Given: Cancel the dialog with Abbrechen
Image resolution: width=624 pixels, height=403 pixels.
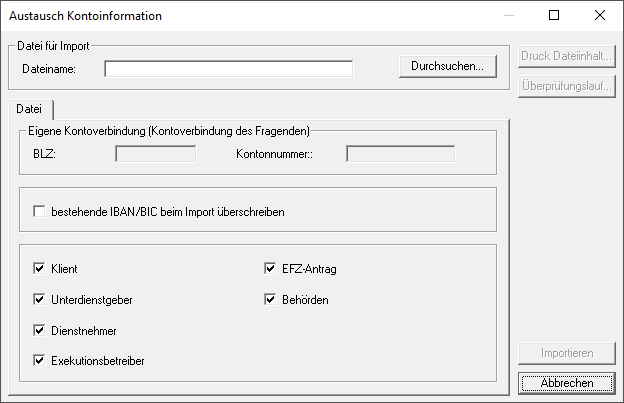Looking at the screenshot, I should coord(566,382).
